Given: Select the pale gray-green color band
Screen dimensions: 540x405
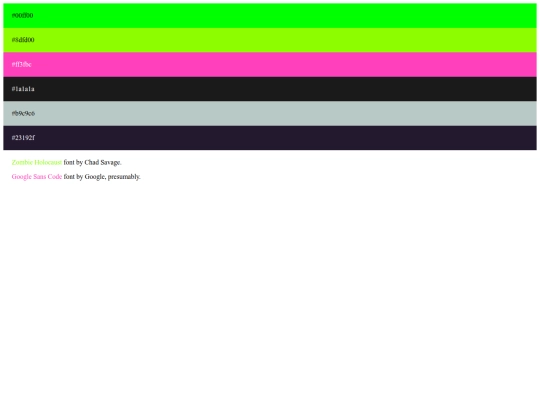Looking at the screenshot, I should (270, 113).
